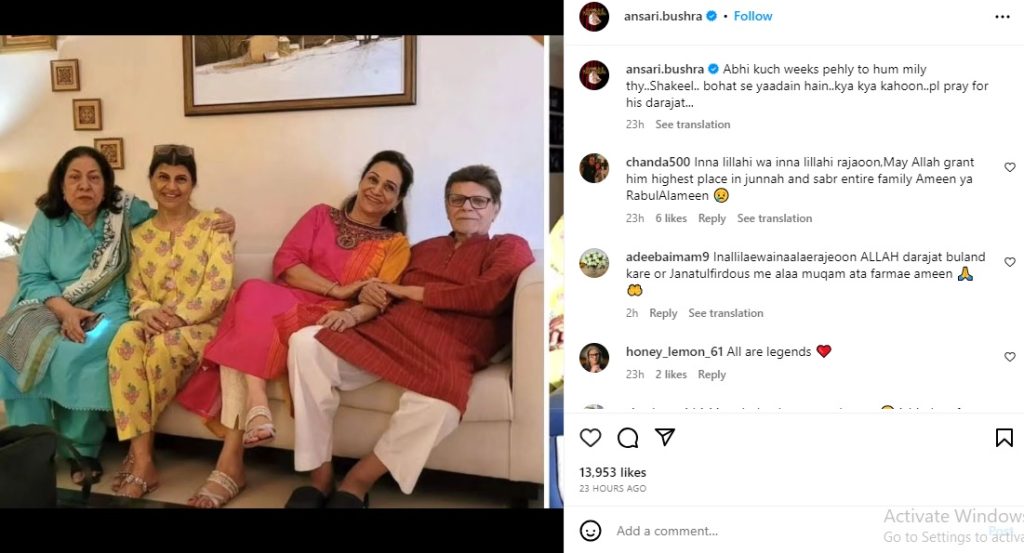Reply to honey_lemon_61's comment
Image resolution: width=1024 pixels, height=553 pixels.
coord(712,375)
